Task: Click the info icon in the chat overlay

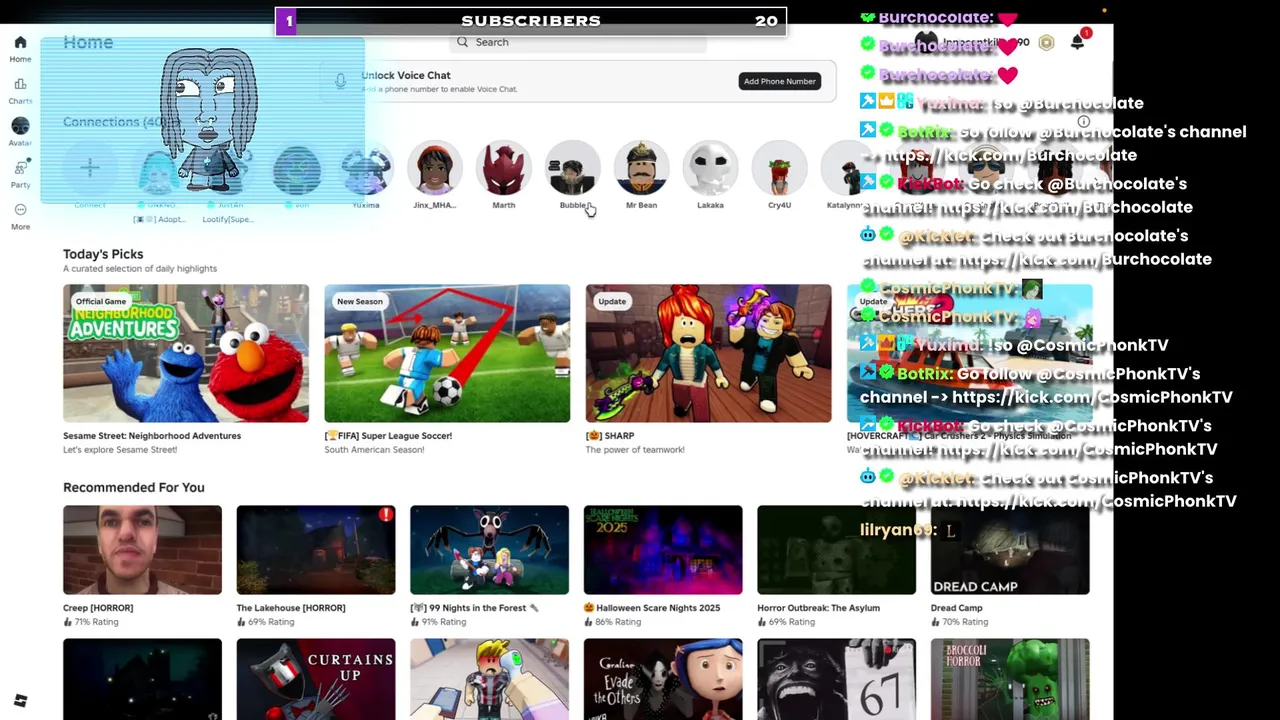Action: 1083,122
